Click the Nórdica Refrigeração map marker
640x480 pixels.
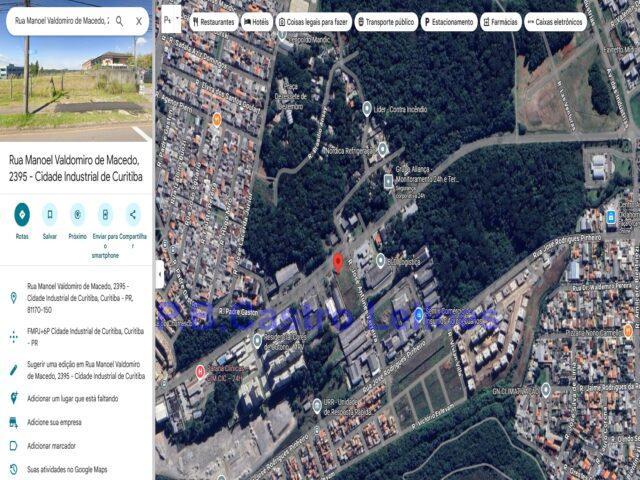[x=382, y=149]
